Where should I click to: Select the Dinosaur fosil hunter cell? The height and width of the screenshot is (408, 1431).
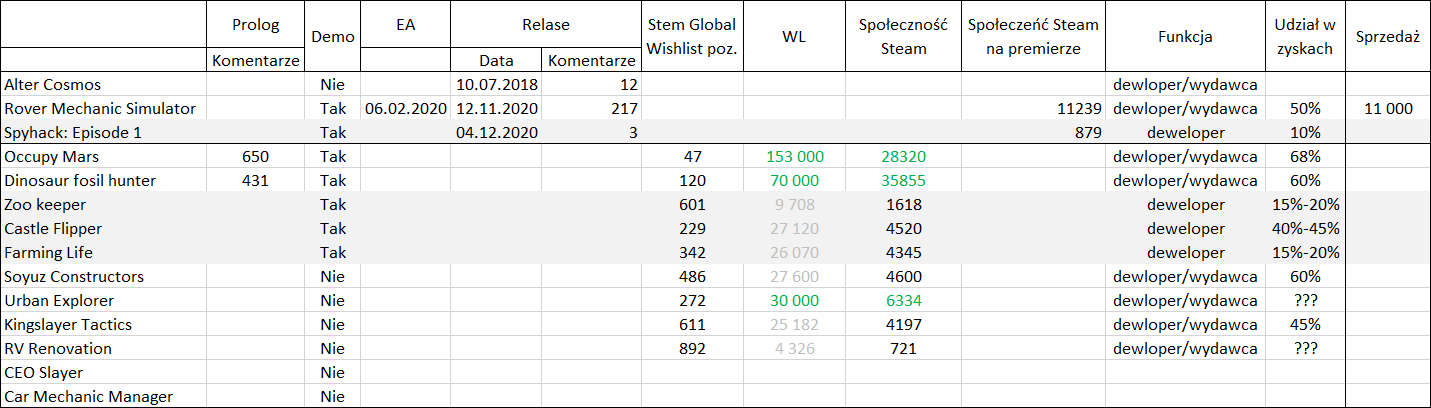coord(80,181)
